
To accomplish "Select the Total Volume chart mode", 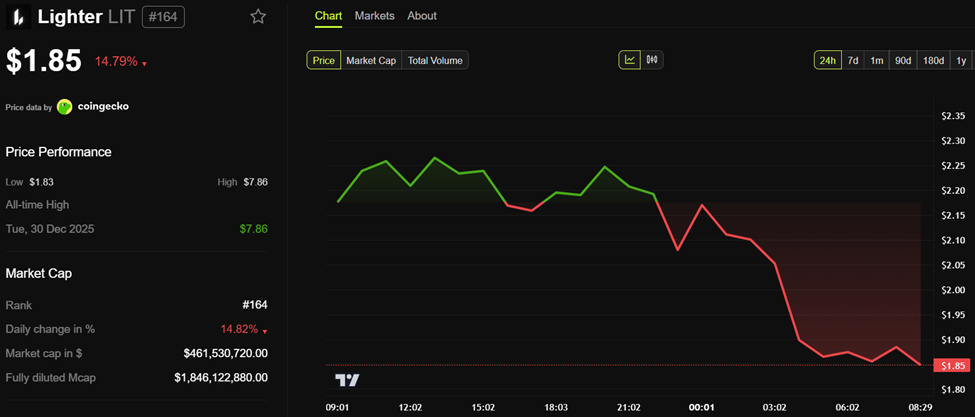I will coord(435,60).
